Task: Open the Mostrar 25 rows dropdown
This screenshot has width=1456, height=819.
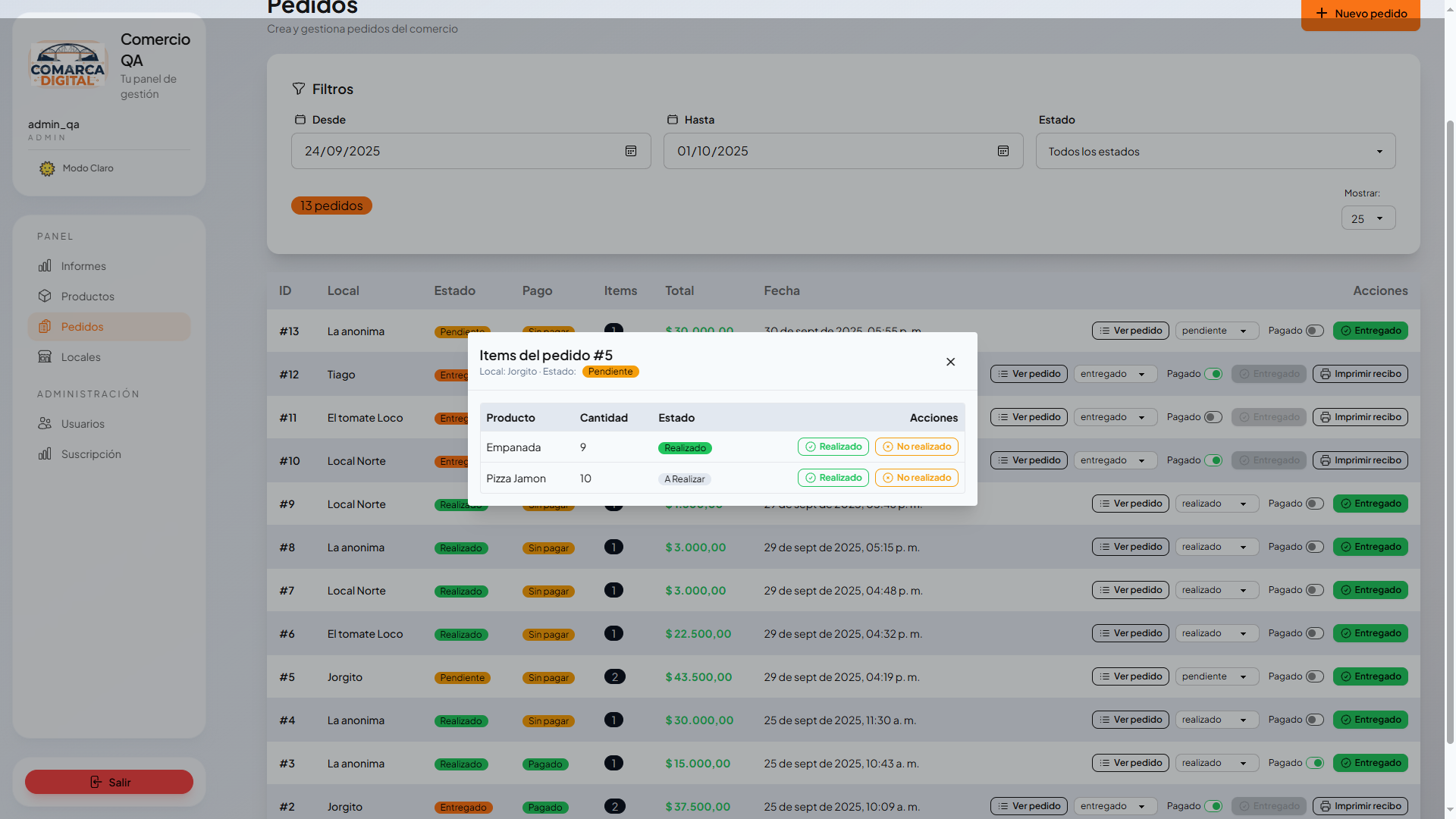Action: [1367, 218]
